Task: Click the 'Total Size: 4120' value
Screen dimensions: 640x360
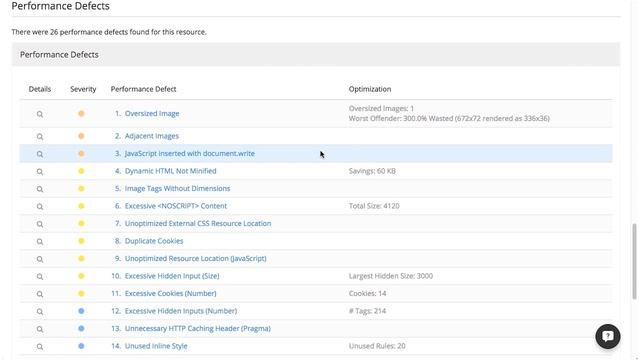Action: point(374,207)
